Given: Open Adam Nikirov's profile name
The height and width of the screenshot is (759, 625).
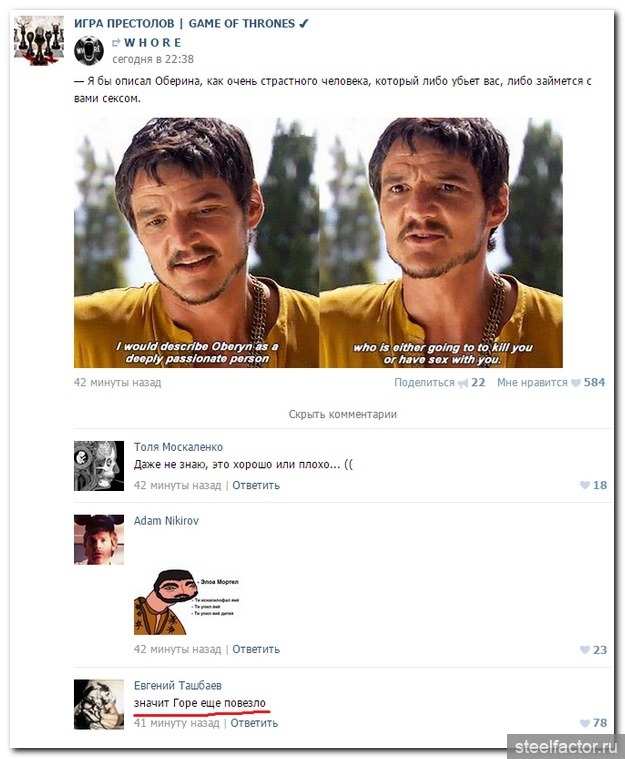Looking at the screenshot, I should coord(166,521).
